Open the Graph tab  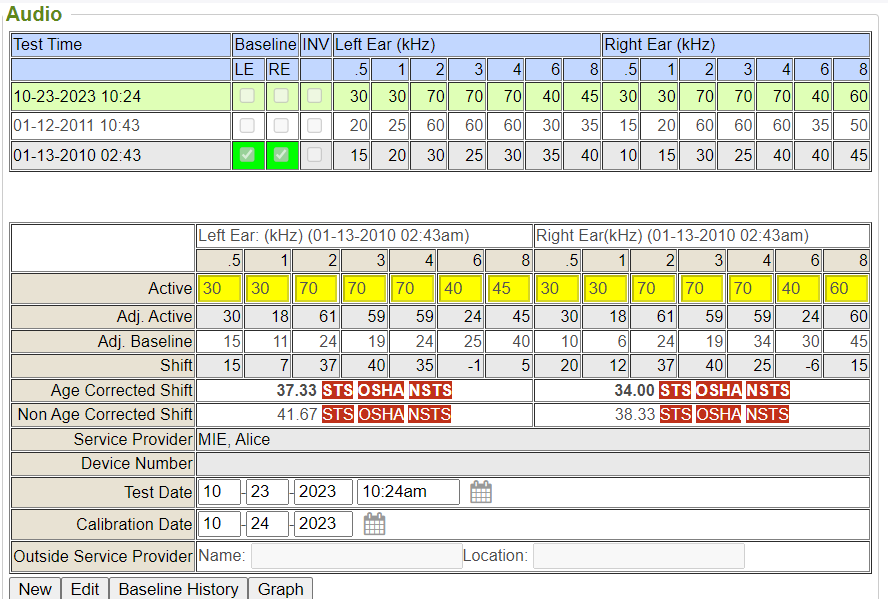coord(280,589)
